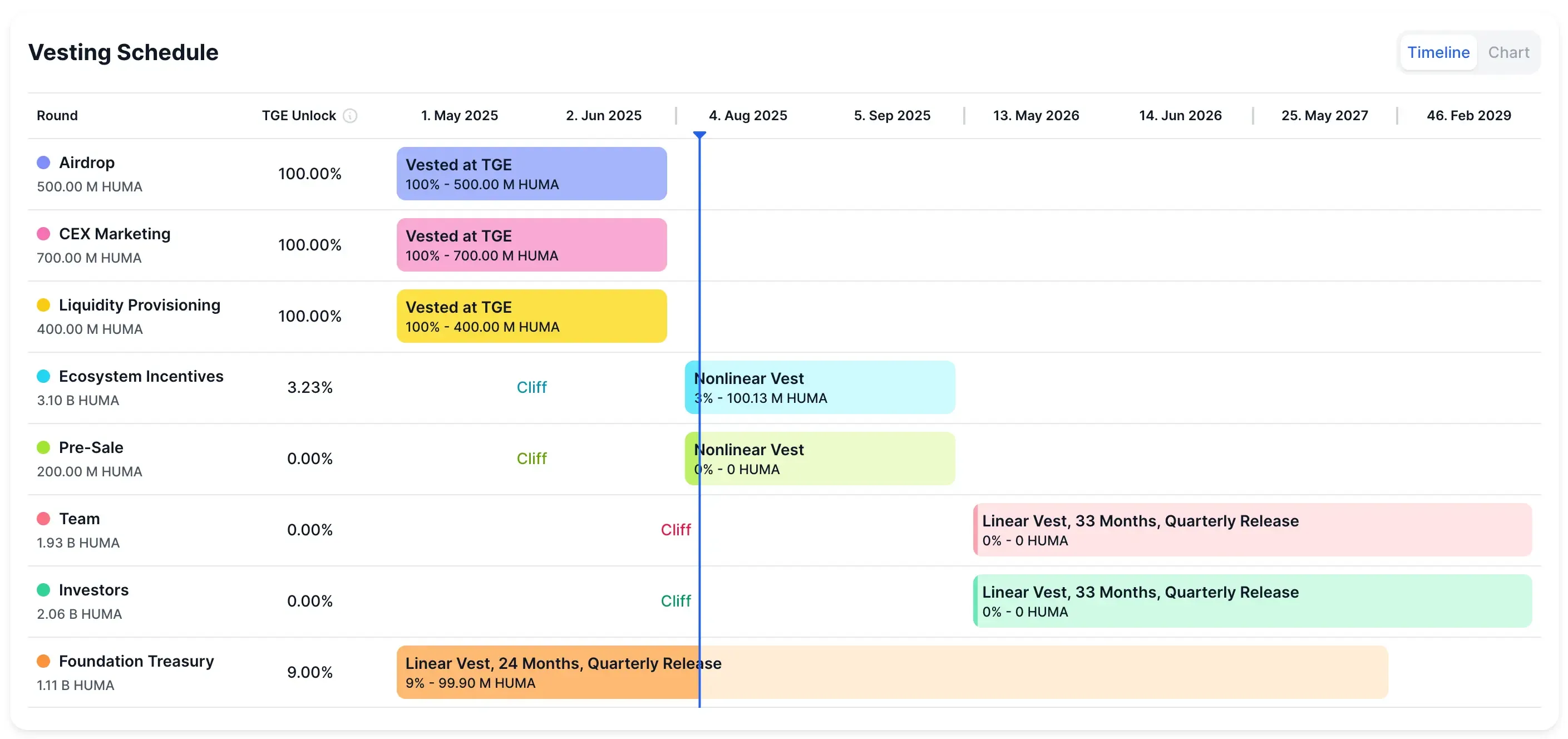
Task: Click the Airdrop purple color dot
Action: (x=43, y=162)
